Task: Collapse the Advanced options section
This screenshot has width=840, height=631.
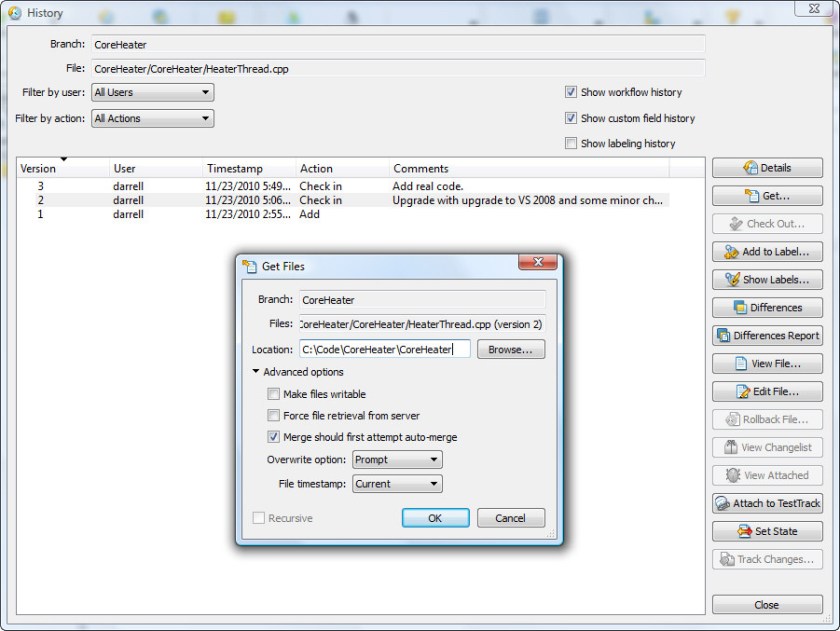Action: [257, 373]
